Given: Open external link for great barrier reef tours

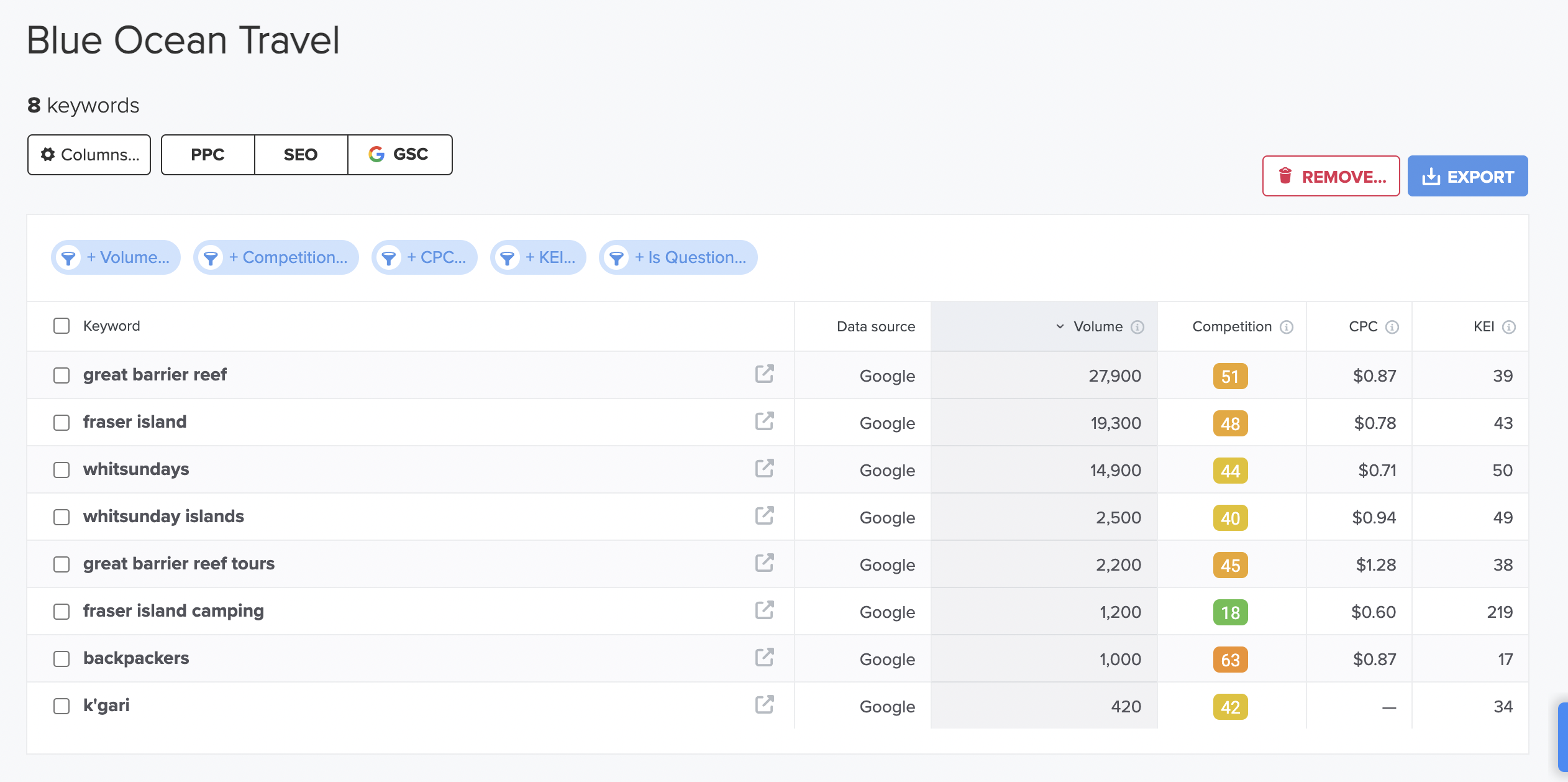Looking at the screenshot, I should click(764, 563).
